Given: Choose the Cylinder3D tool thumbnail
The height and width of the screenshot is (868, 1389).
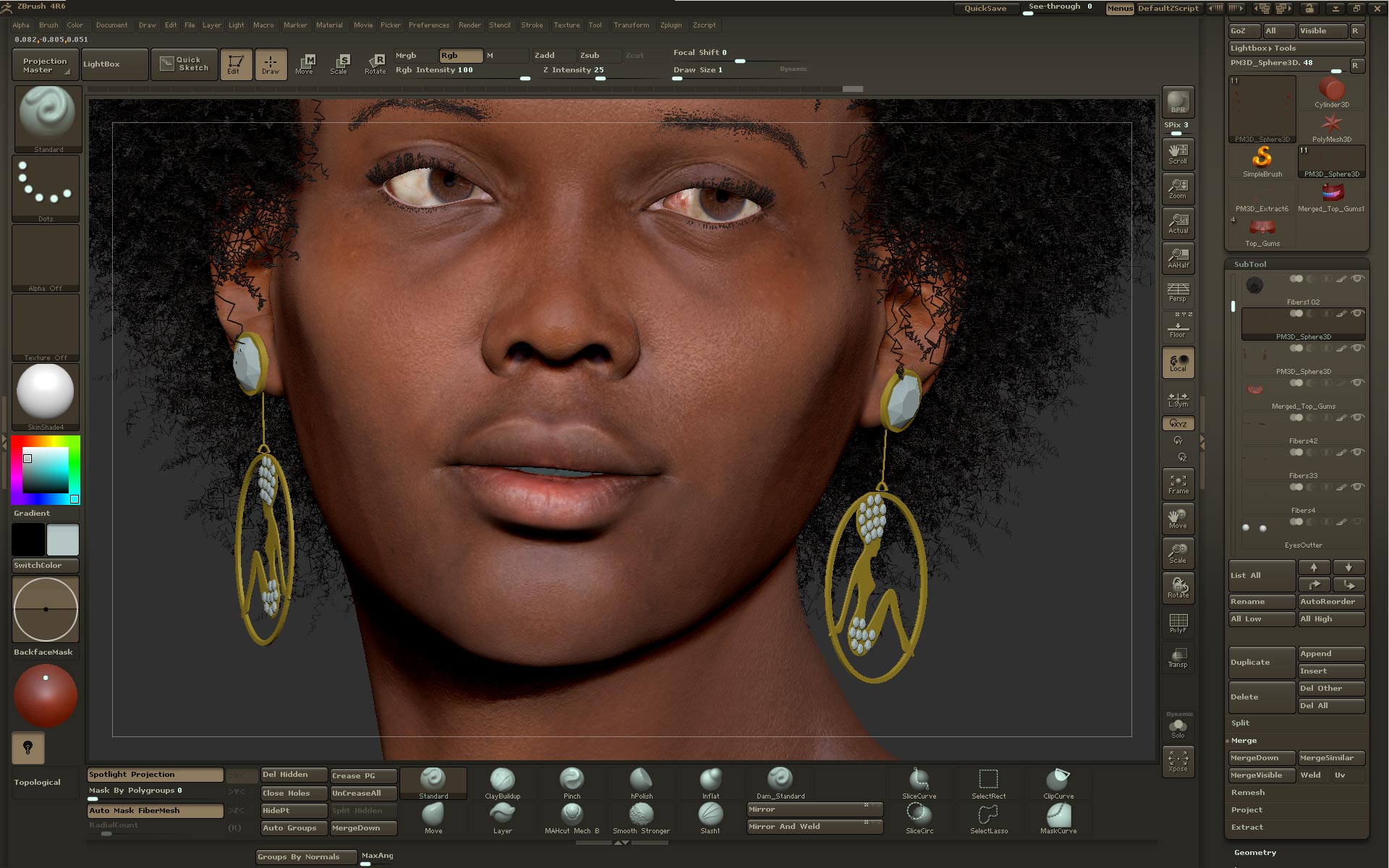Looking at the screenshot, I should pyautogui.click(x=1331, y=93).
